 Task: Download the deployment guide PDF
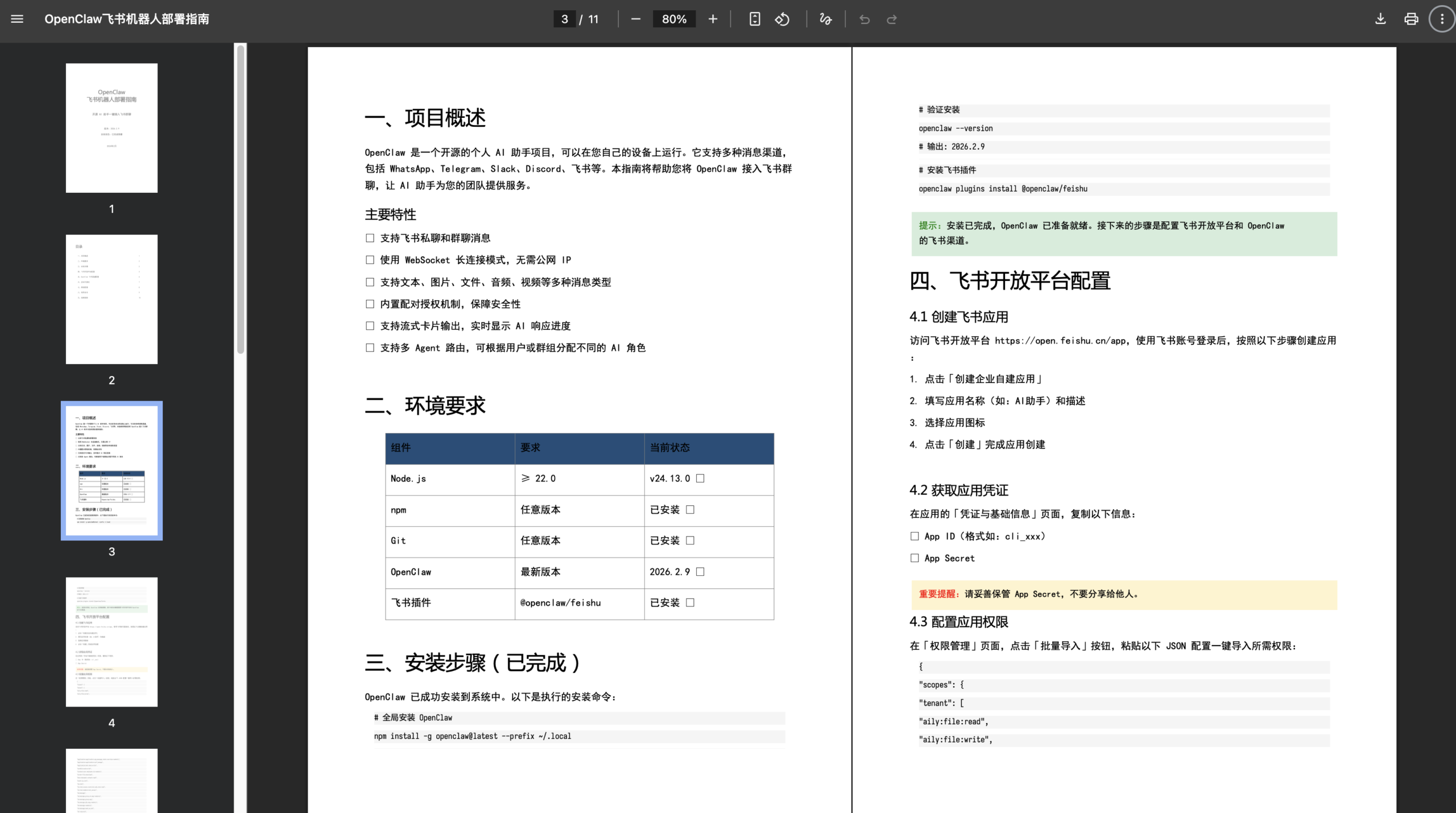tap(1379, 19)
